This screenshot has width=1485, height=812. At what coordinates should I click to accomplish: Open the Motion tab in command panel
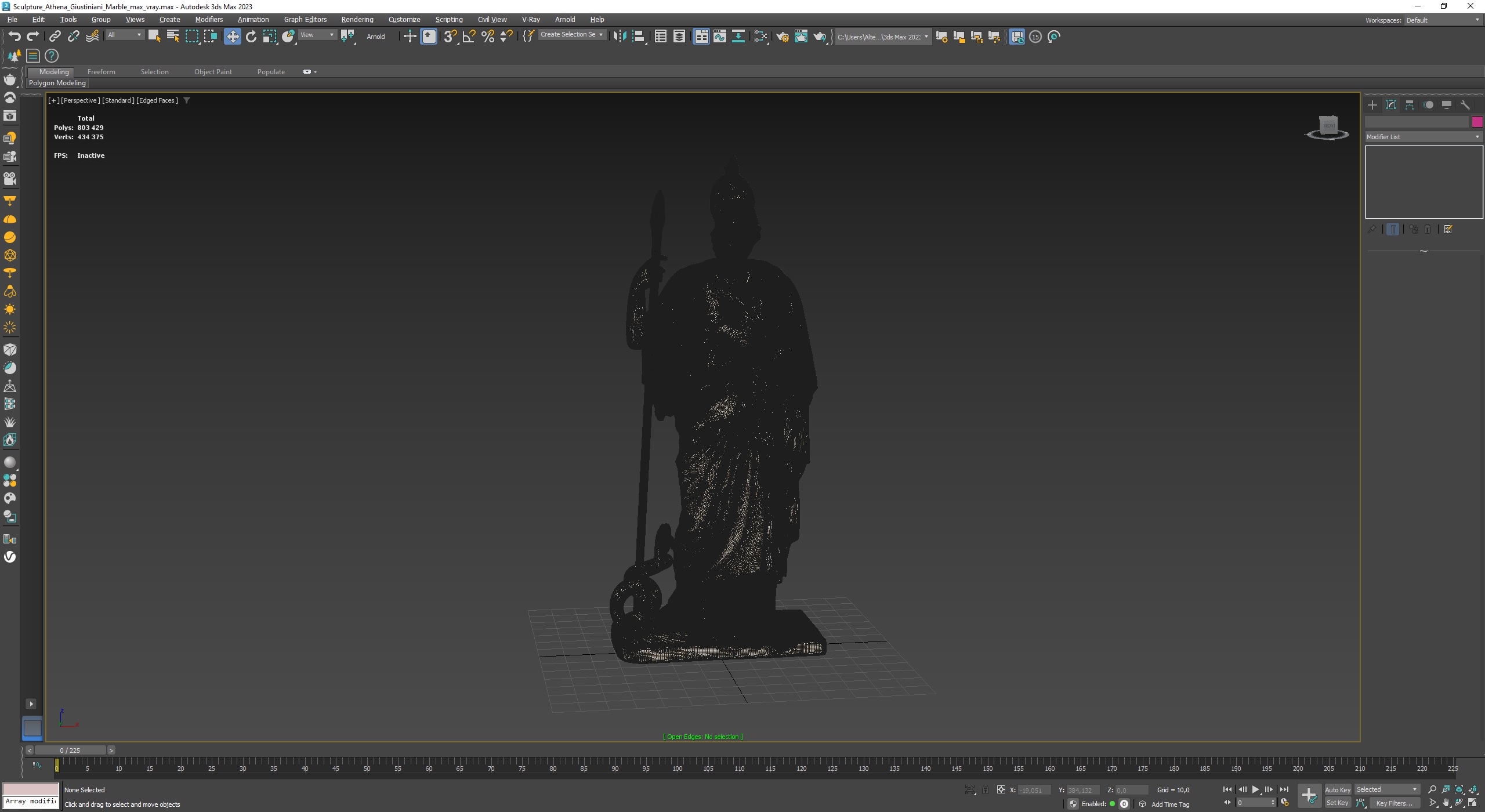1428,105
